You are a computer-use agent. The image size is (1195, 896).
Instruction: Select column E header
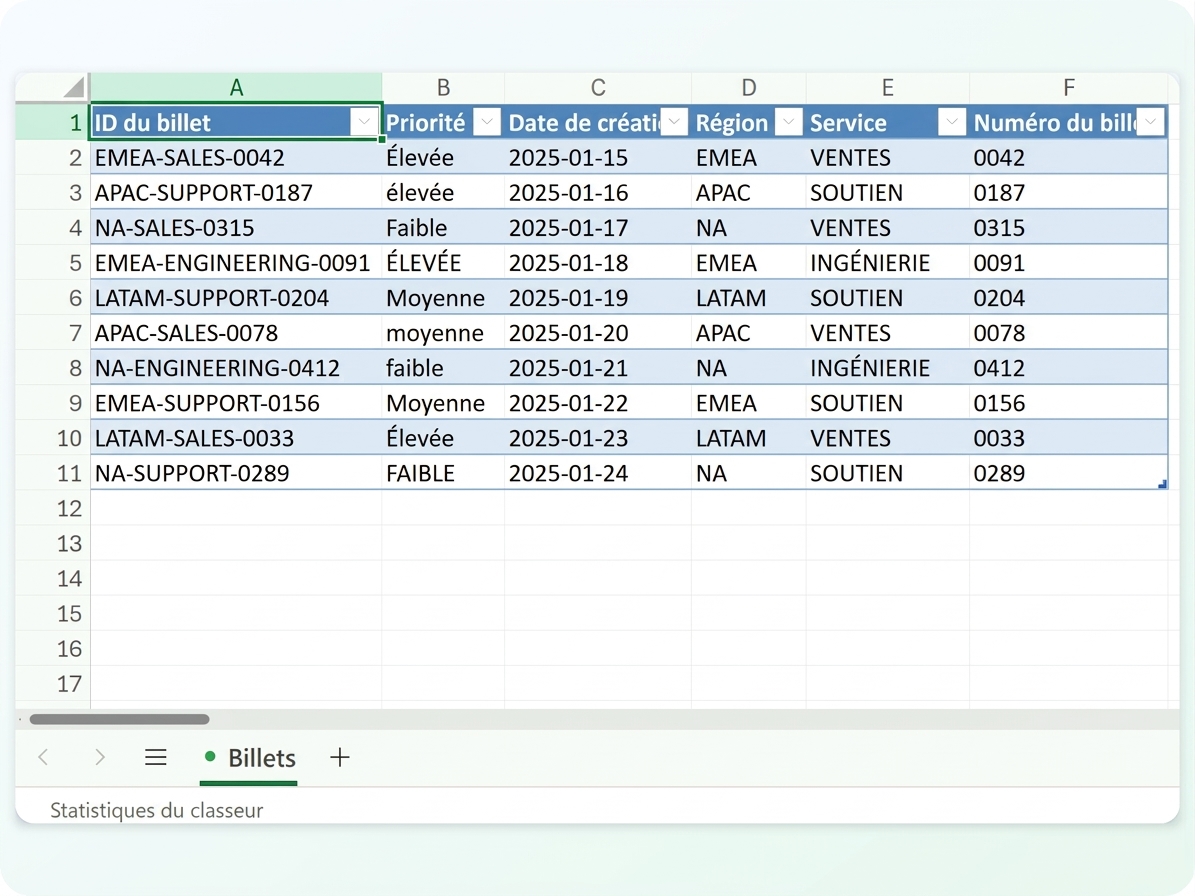point(887,88)
